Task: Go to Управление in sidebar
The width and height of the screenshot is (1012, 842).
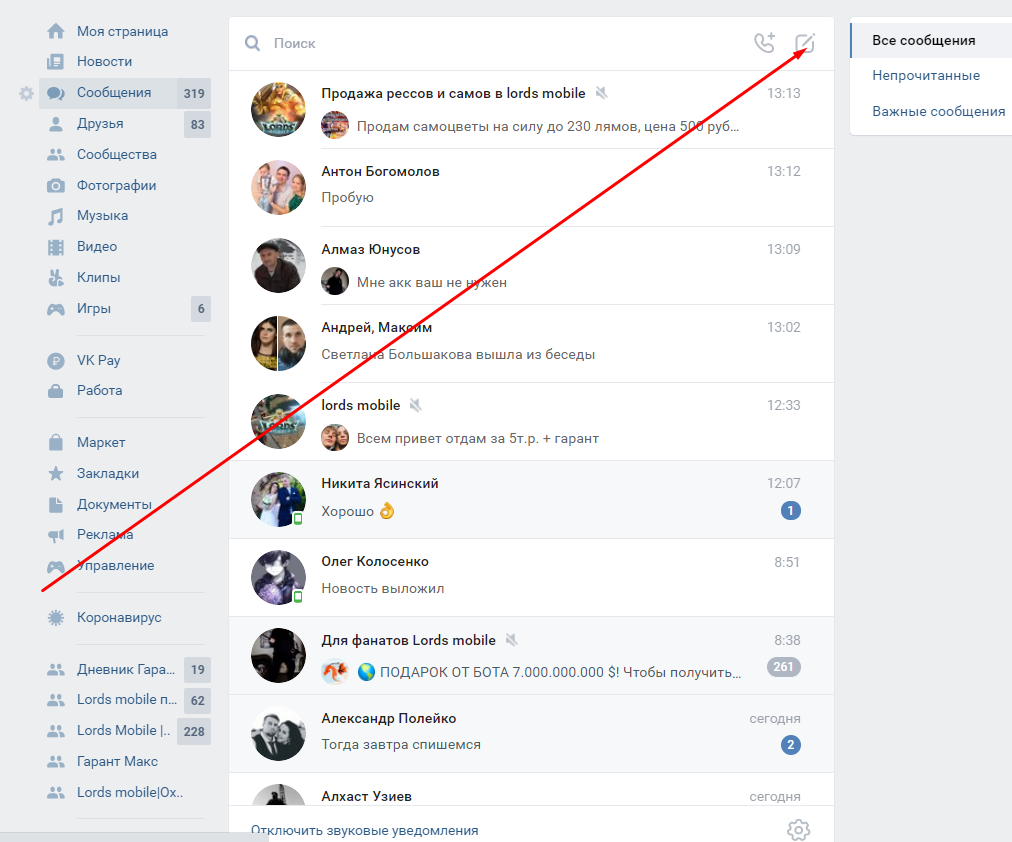Action: pos(116,566)
